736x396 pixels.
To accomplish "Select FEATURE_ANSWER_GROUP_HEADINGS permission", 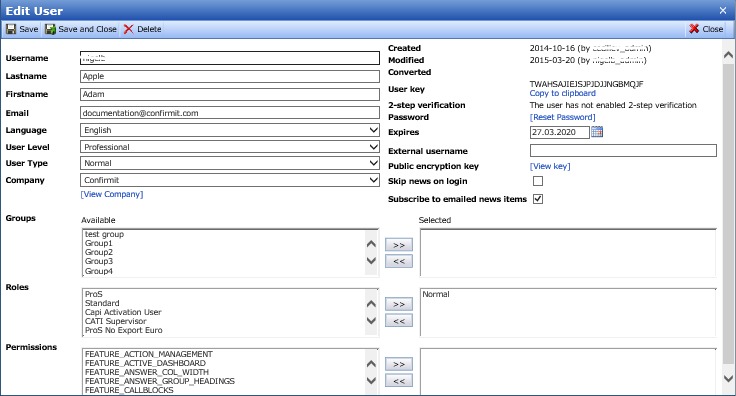I will point(160,381).
